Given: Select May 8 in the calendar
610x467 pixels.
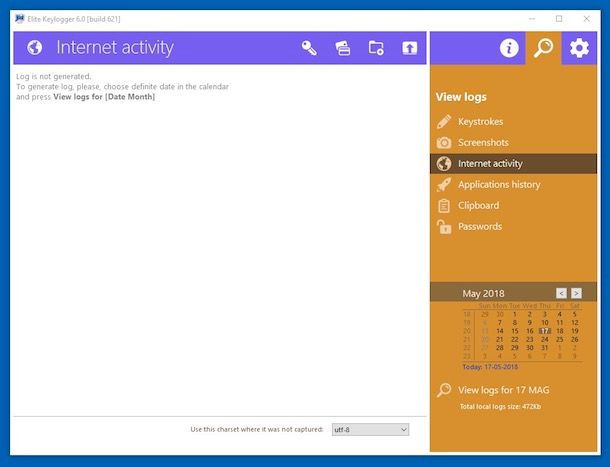Looking at the screenshot, I should pos(515,323).
